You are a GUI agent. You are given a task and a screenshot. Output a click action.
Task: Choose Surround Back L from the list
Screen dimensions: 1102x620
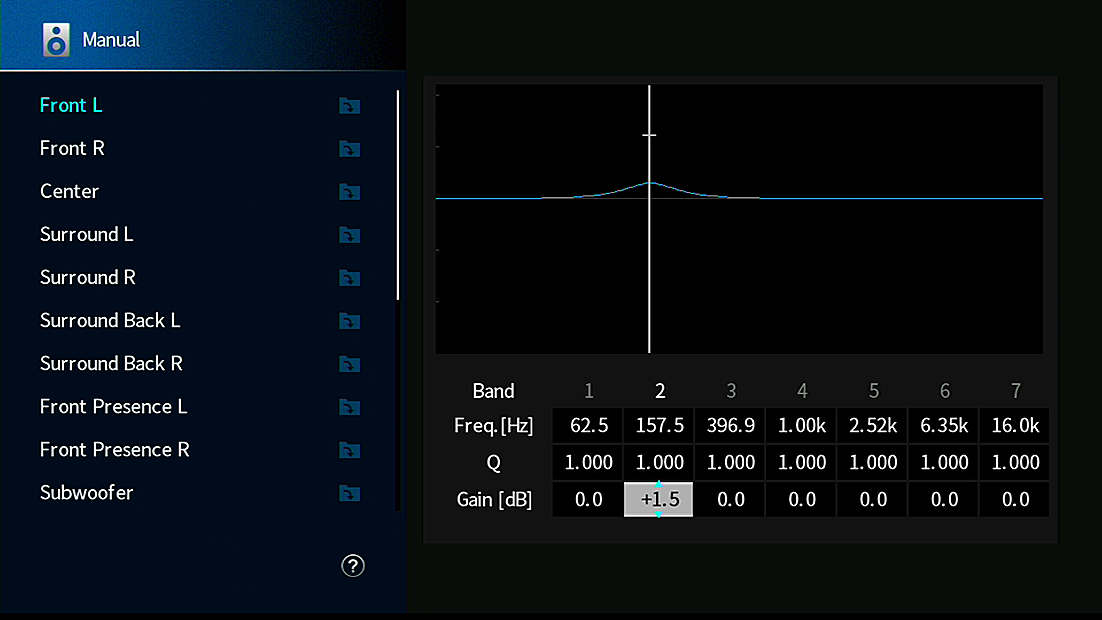pos(110,320)
